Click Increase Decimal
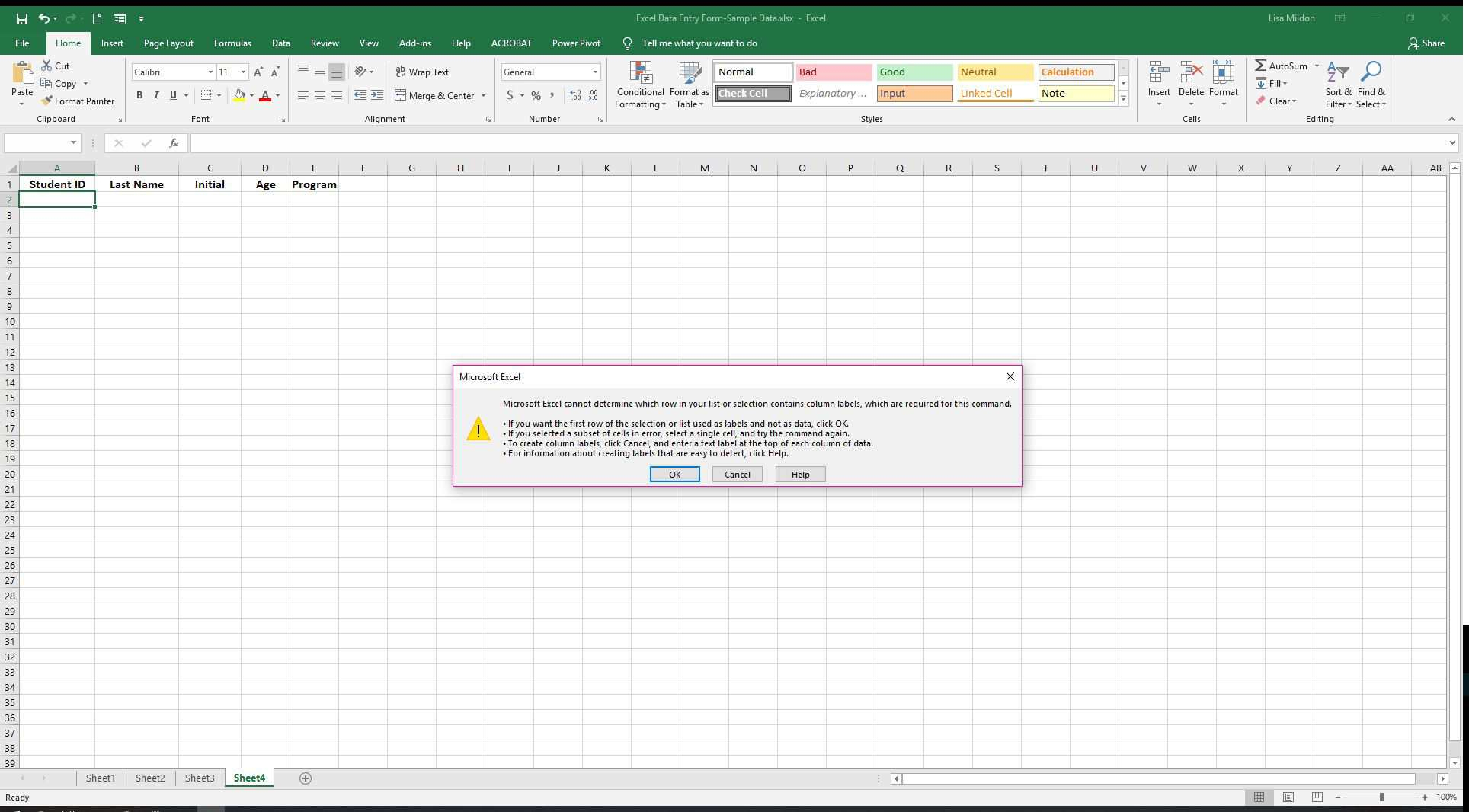Image resolution: width=1469 pixels, height=812 pixels. (x=574, y=95)
